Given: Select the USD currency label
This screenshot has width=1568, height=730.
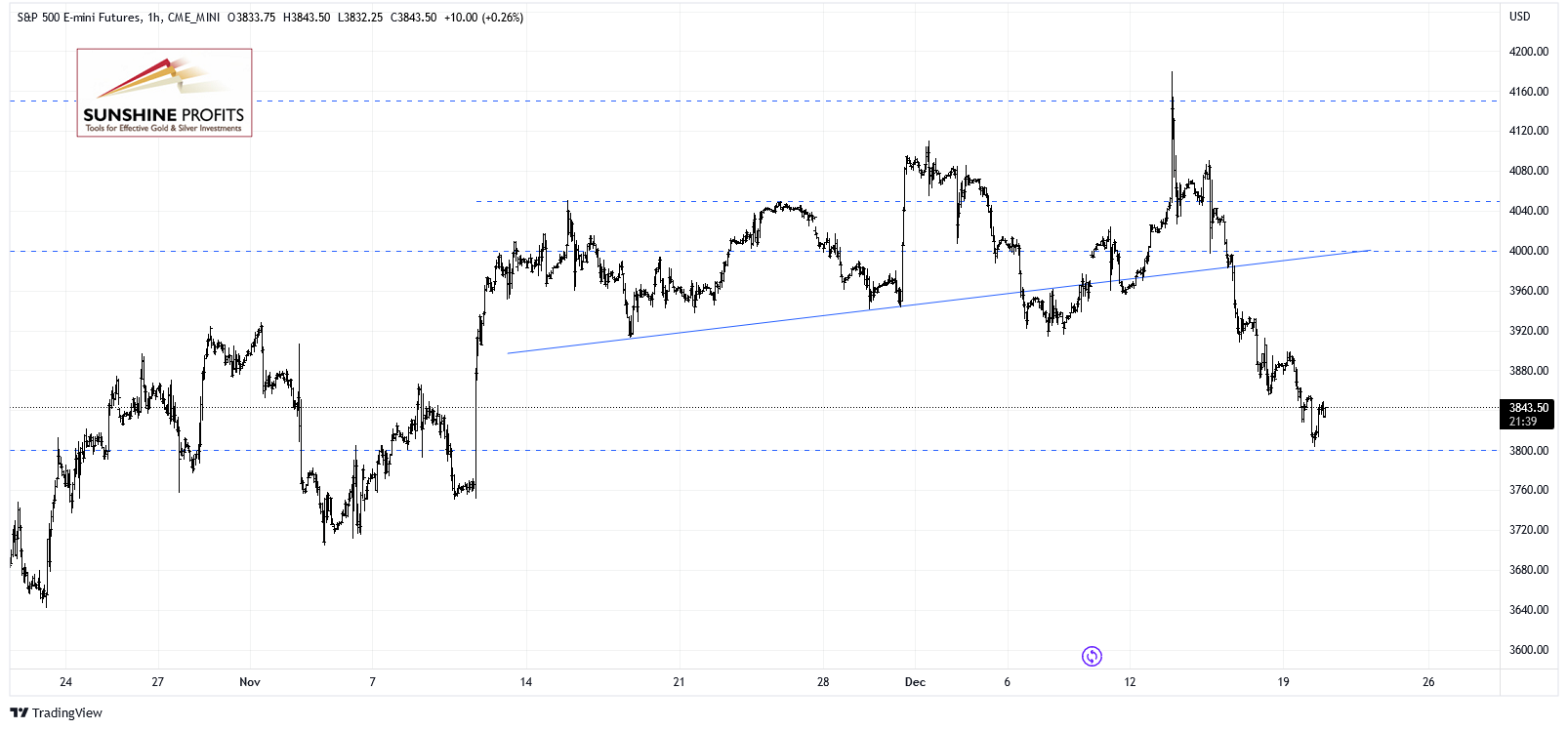Looking at the screenshot, I should coord(1520,17).
